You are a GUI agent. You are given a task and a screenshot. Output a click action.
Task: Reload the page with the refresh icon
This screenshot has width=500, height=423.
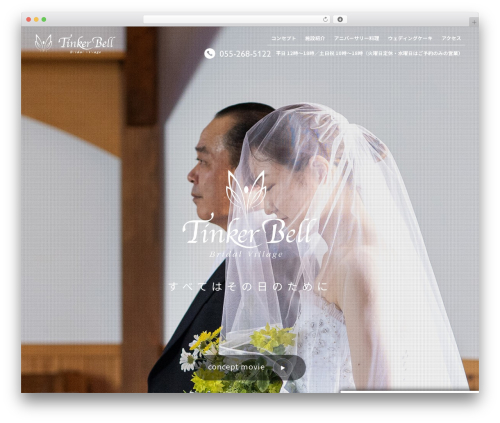click(x=325, y=19)
